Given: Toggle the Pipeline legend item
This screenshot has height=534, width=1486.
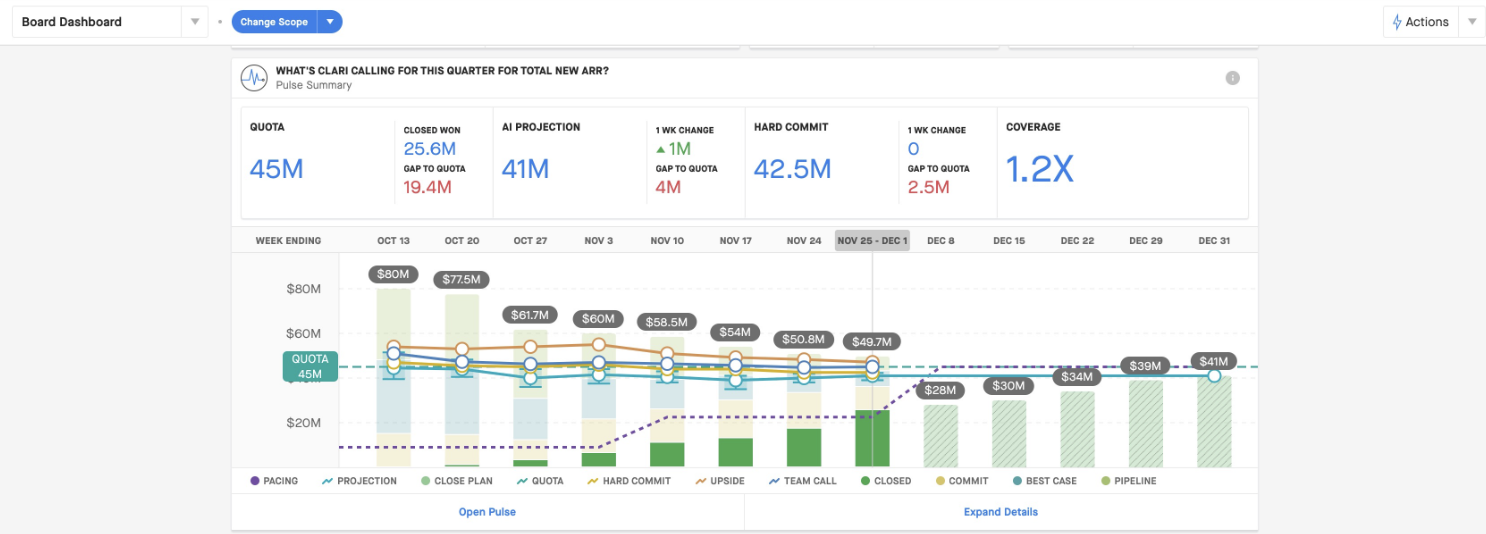Looking at the screenshot, I should pyautogui.click(x=1128, y=481).
